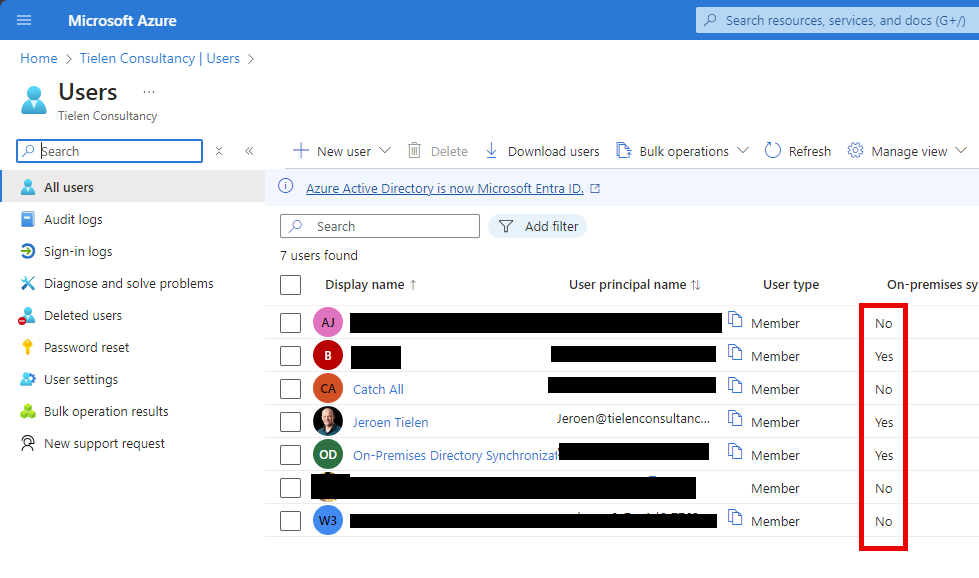This screenshot has height=578, width=979.
Task: Click the AJ user avatar
Action: [328, 323]
